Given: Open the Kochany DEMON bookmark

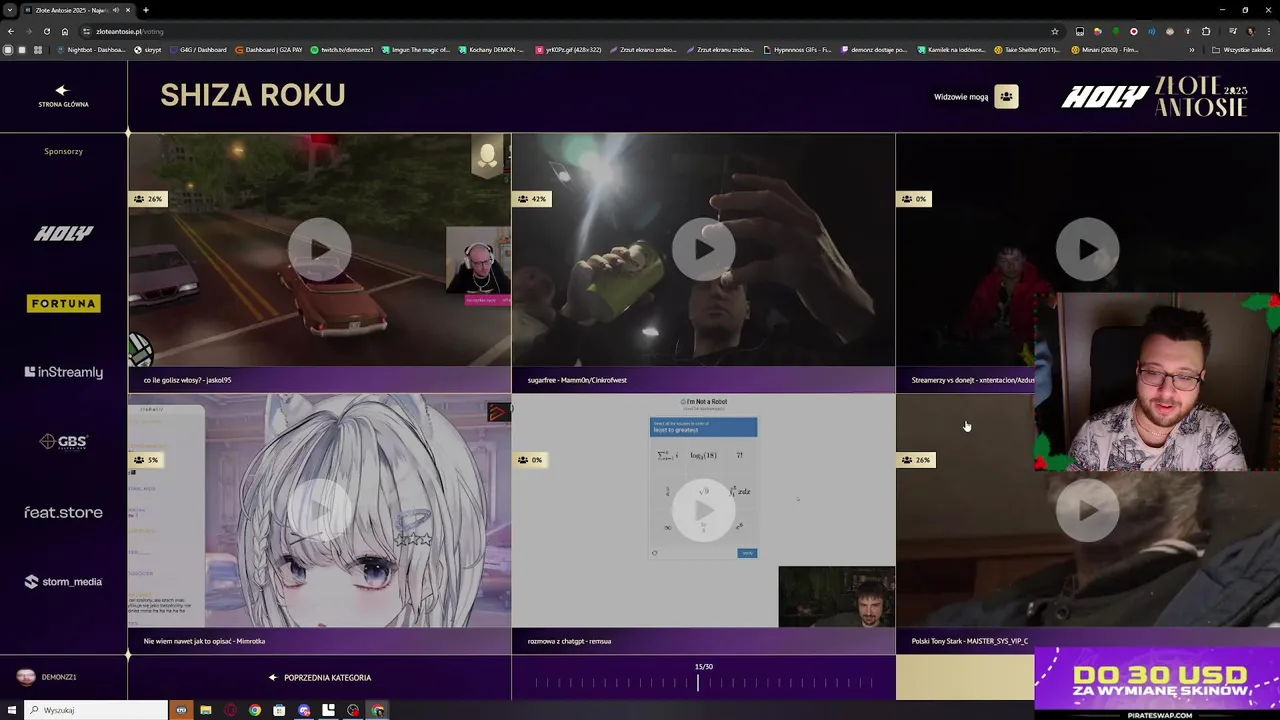Looking at the screenshot, I should pos(491,49).
